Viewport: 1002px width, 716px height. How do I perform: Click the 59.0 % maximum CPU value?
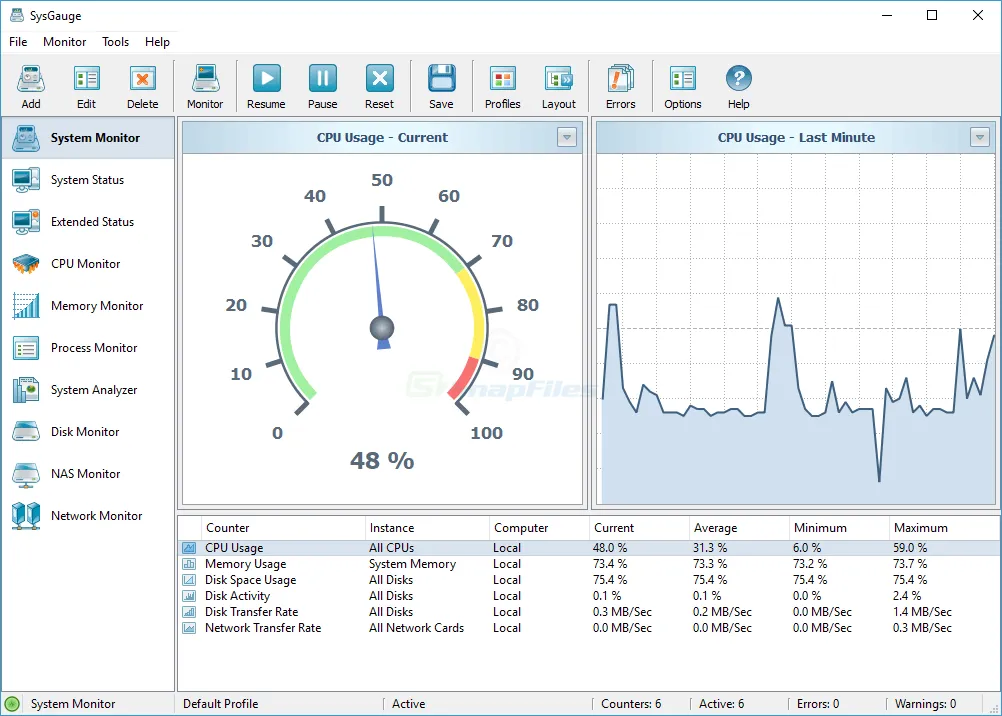[x=910, y=548]
